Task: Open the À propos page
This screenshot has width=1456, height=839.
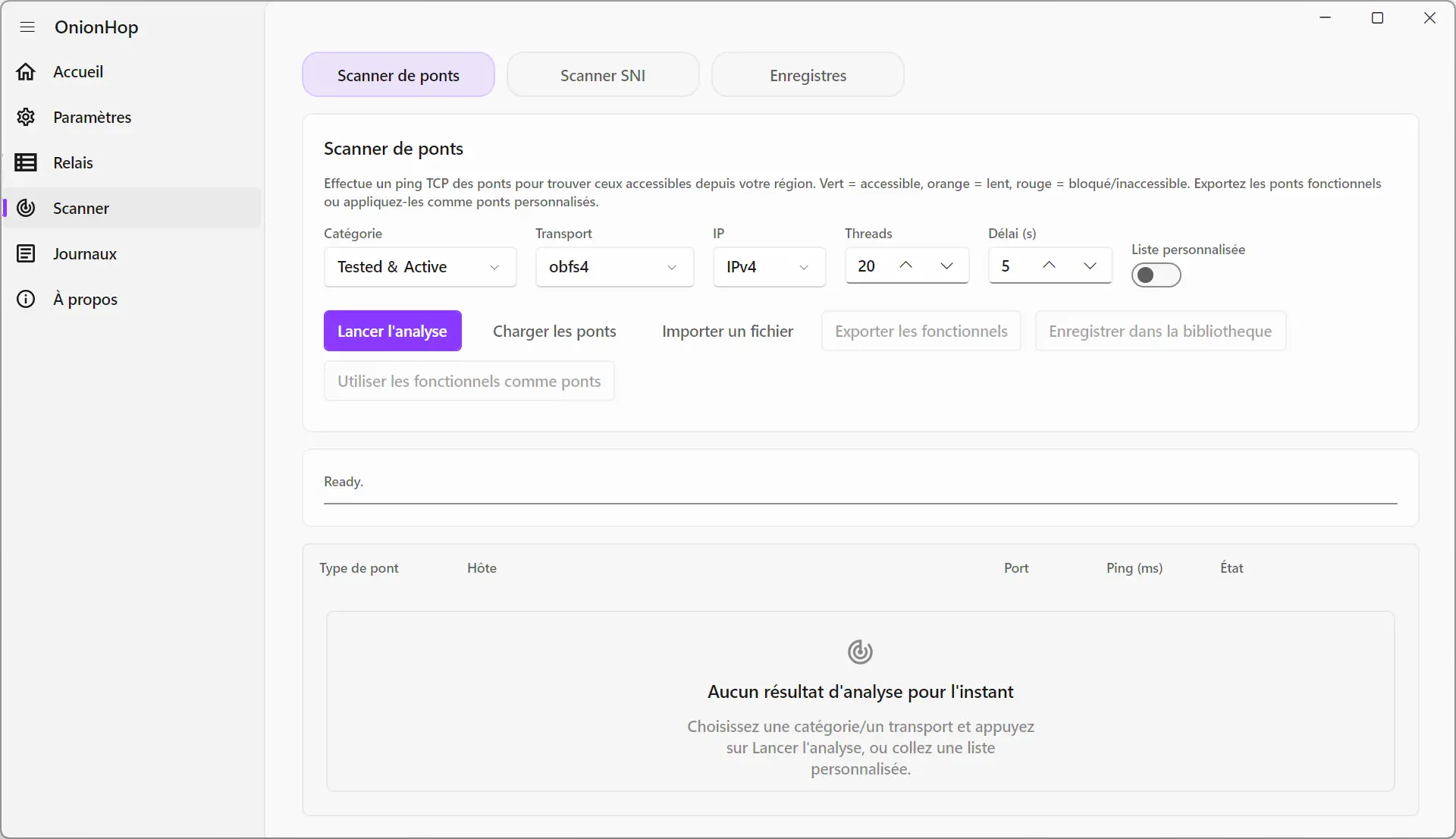Action: pyautogui.click(x=133, y=299)
